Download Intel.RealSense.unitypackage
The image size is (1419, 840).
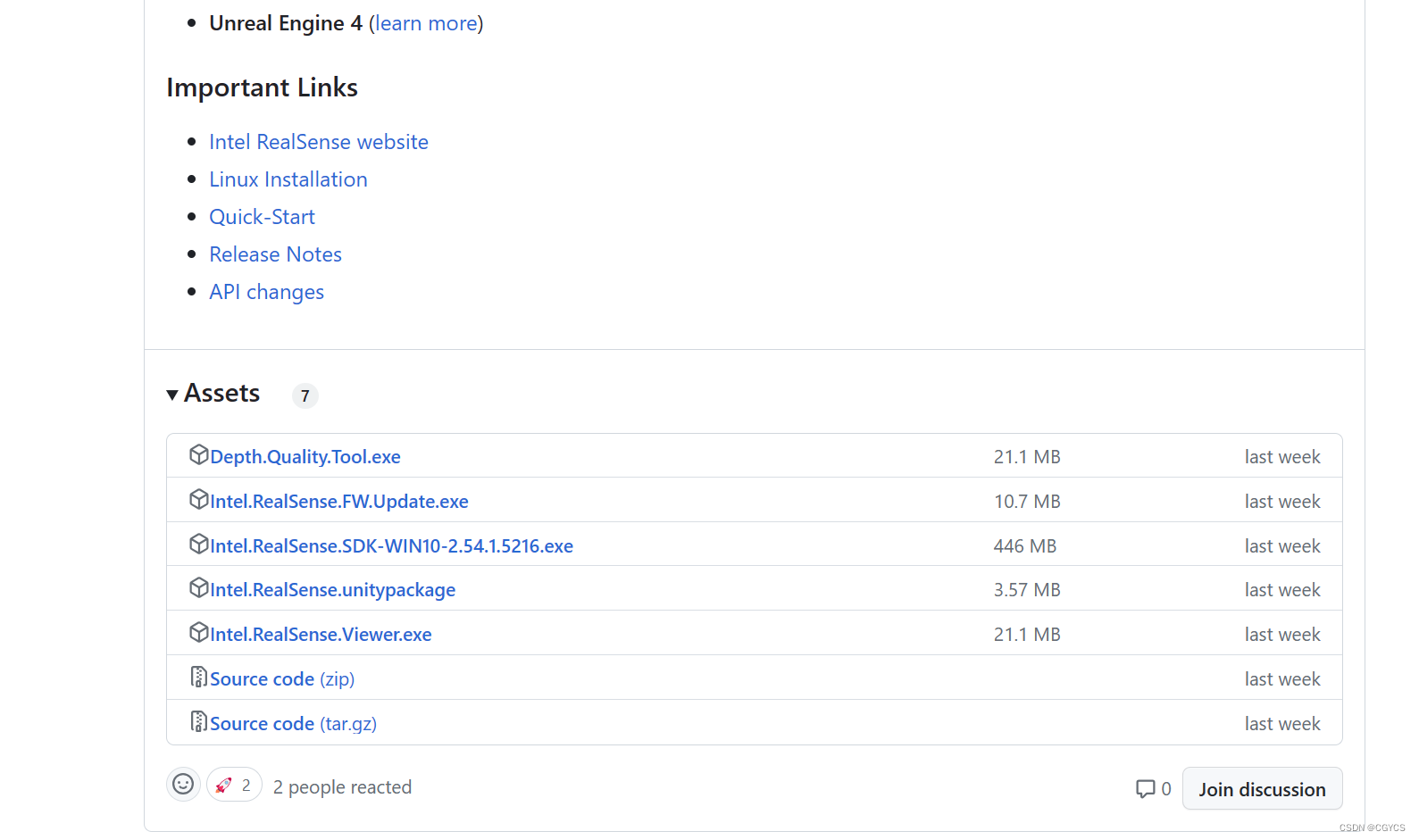[333, 590]
